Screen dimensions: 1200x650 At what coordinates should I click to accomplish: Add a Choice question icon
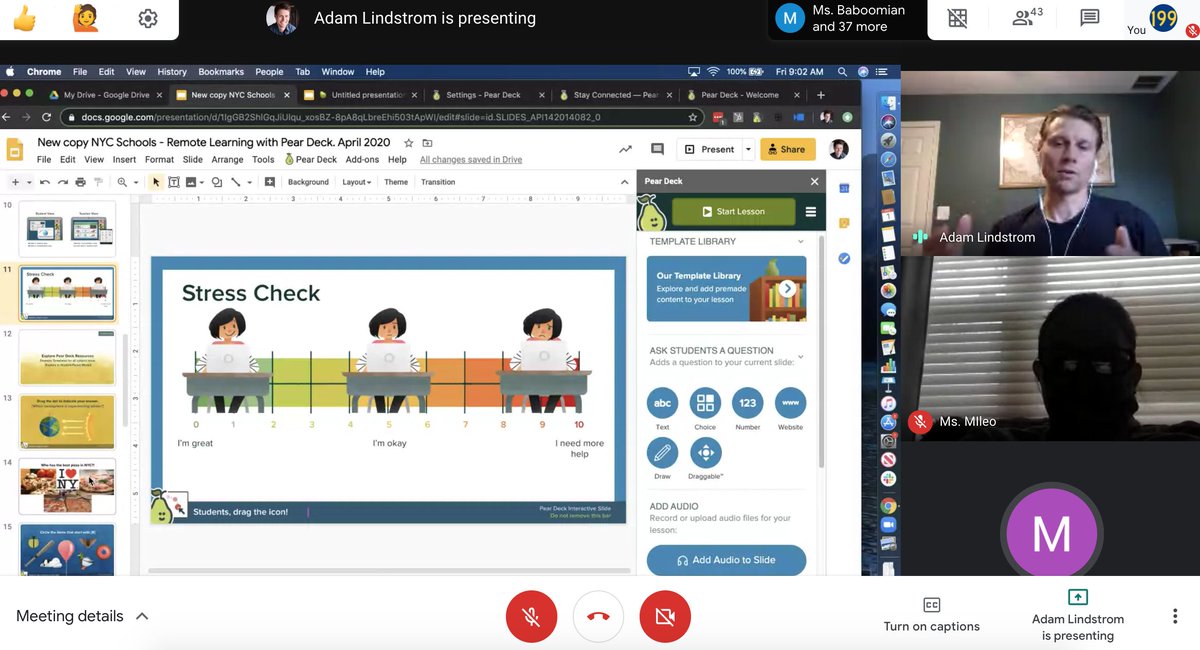pos(705,403)
